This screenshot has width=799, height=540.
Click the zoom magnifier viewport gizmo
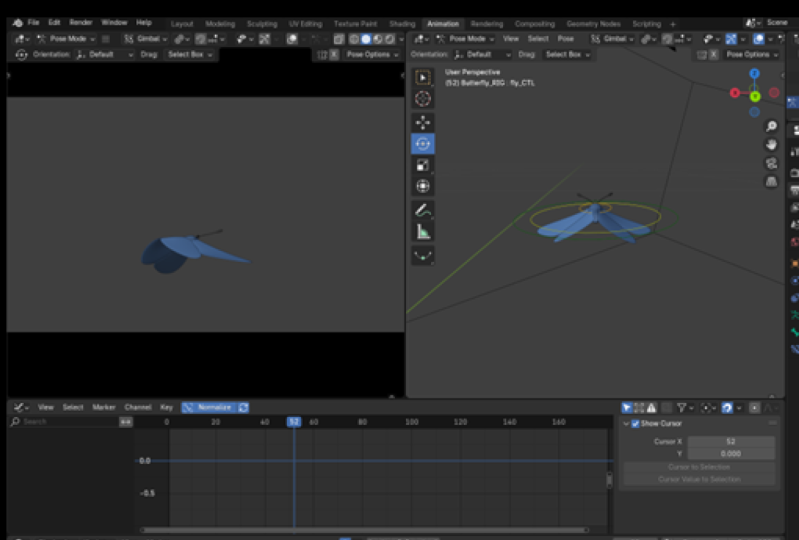[x=771, y=126]
